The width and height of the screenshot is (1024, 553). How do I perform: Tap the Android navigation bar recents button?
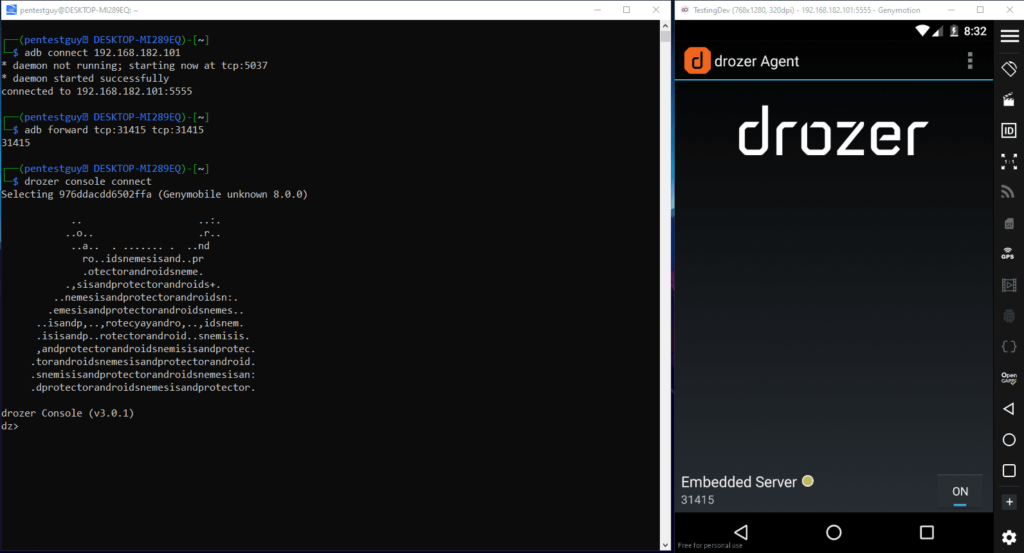point(927,532)
